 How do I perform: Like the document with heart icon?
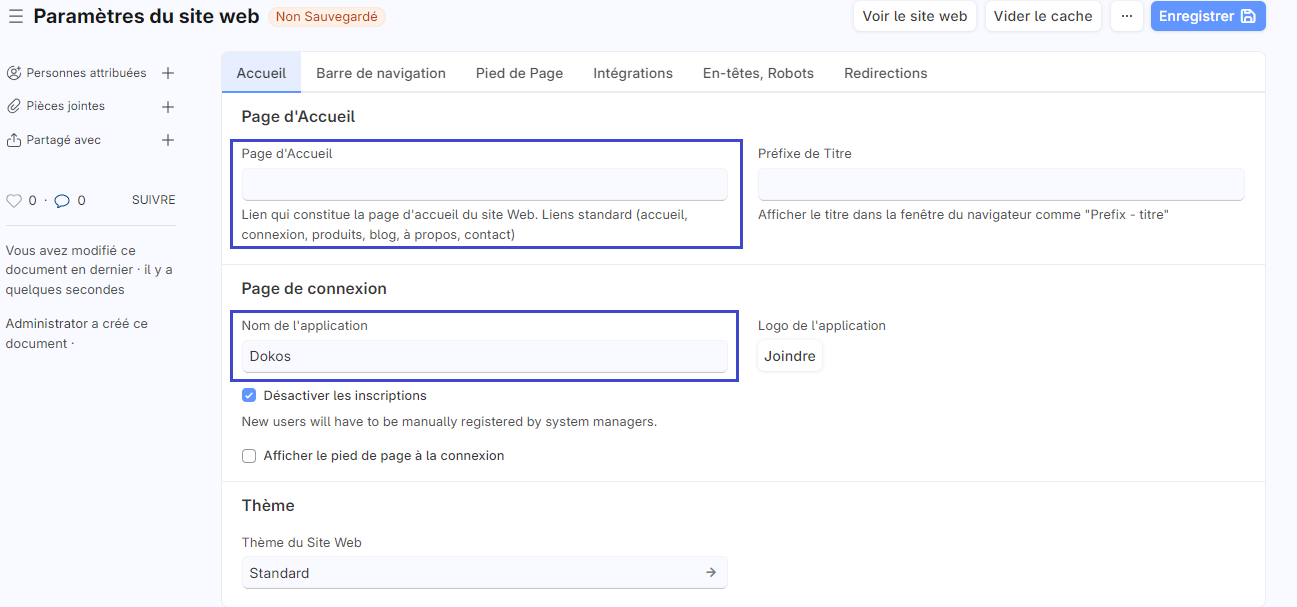14,201
